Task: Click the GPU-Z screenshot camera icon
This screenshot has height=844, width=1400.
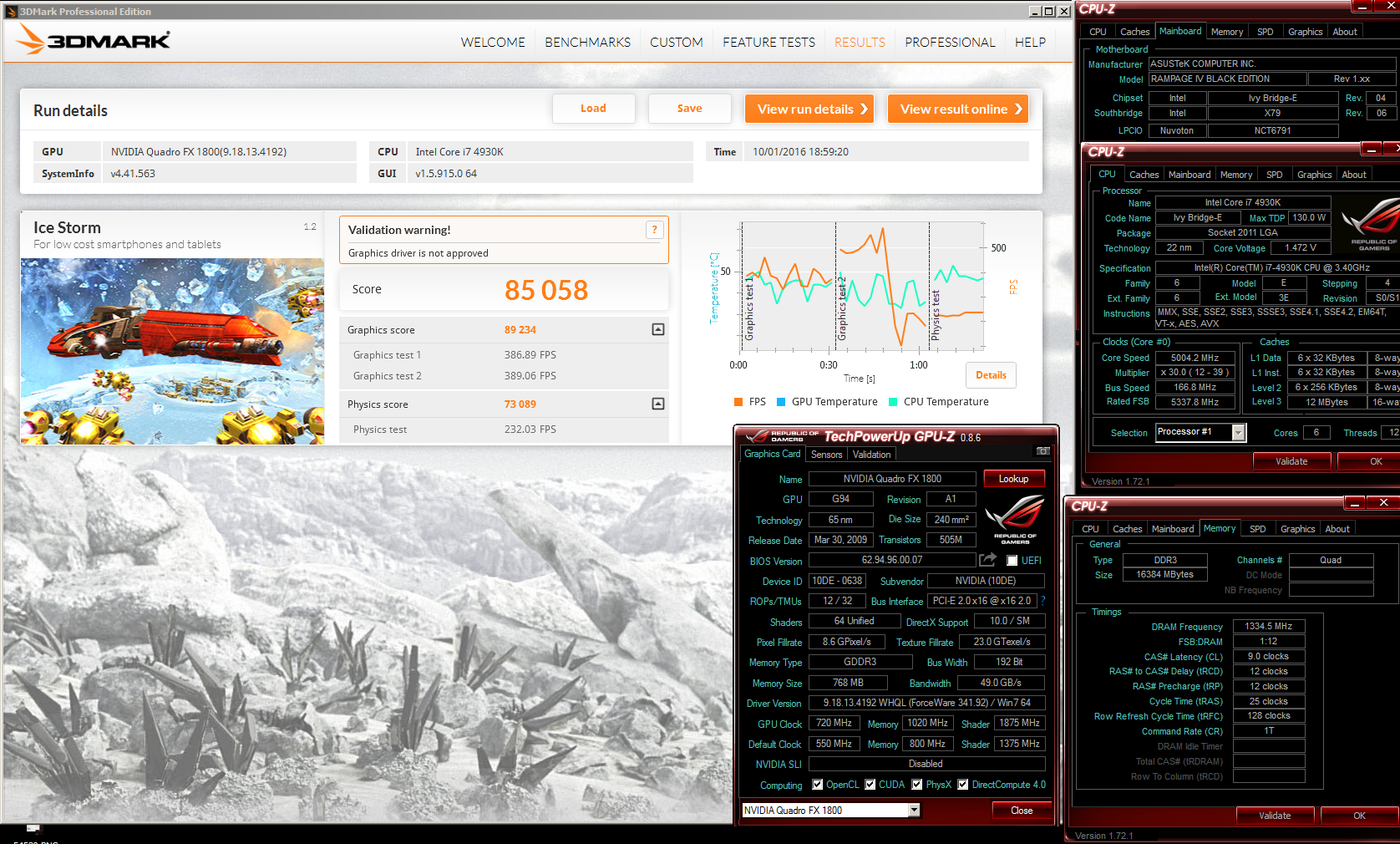Action: click(1042, 451)
